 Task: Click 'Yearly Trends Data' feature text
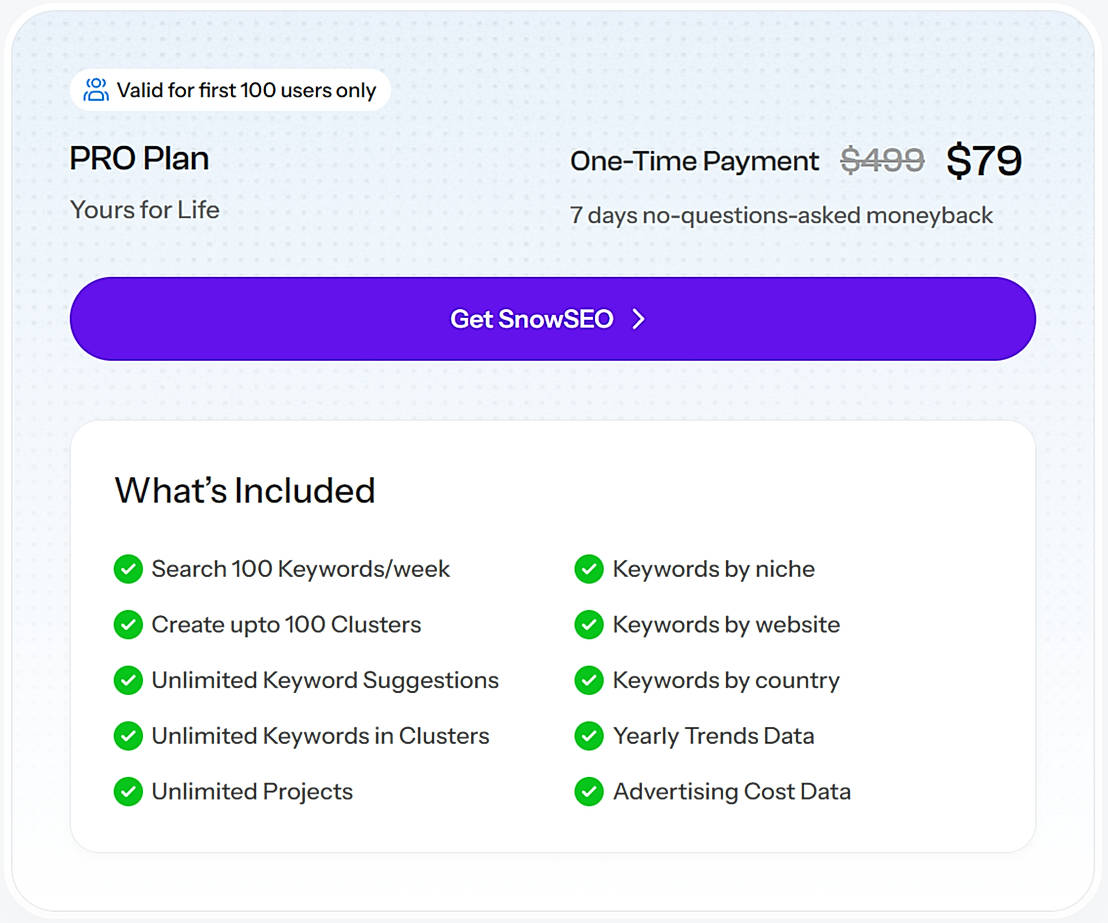tap(714, 736)
